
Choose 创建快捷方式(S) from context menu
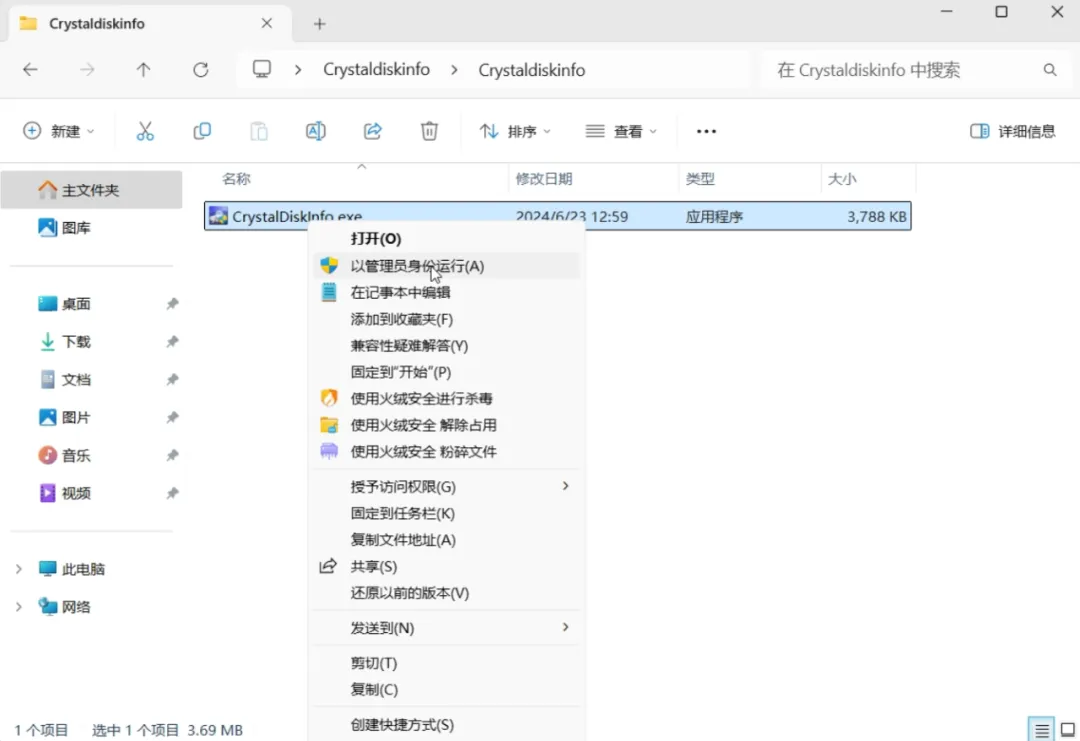pos(446,724)
